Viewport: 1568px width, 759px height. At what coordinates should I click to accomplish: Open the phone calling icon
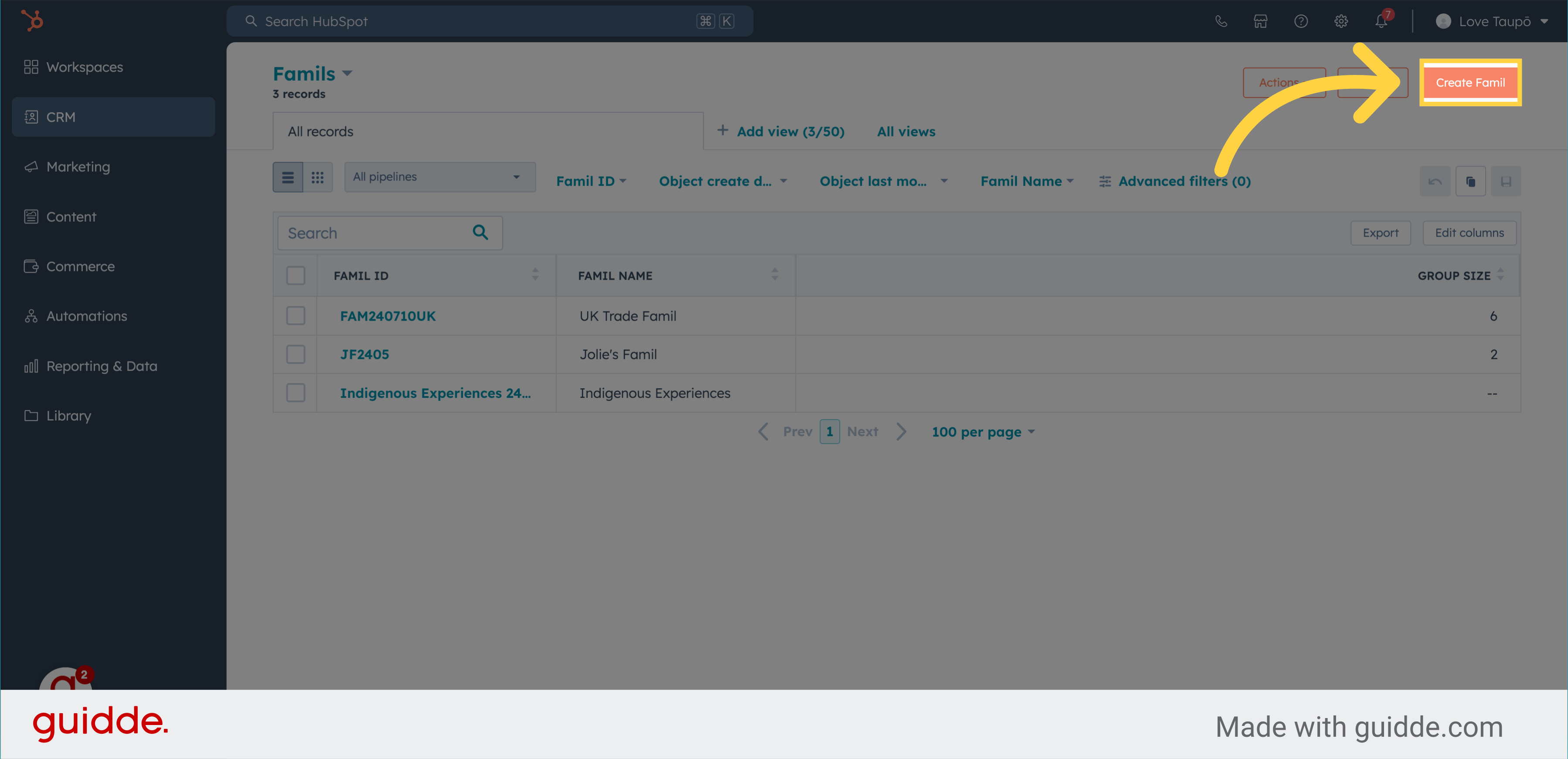pyautogui.click(x=1221, y=21)
